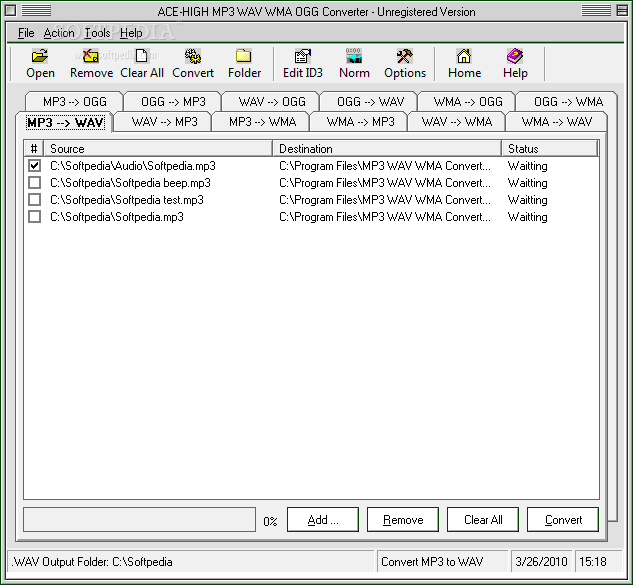The width and height of the screenshot is (633, 585).
Task: Sort by the Source column header
Action: point(158,149)
